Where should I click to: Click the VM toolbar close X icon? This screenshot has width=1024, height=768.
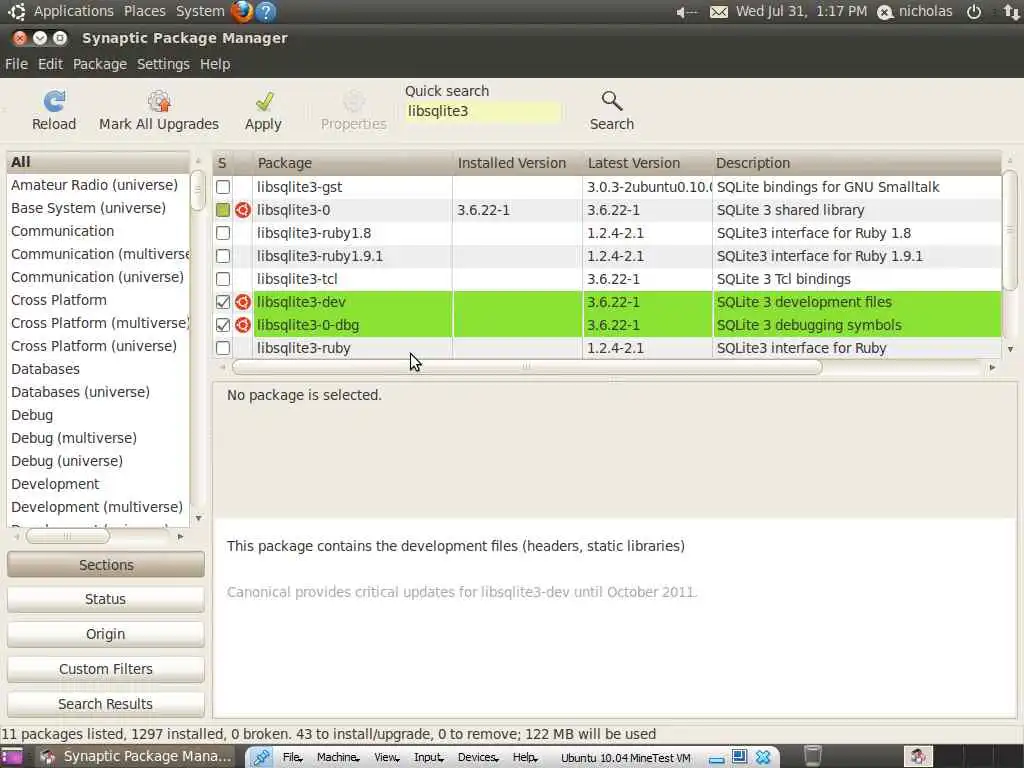tap(763, 758)
